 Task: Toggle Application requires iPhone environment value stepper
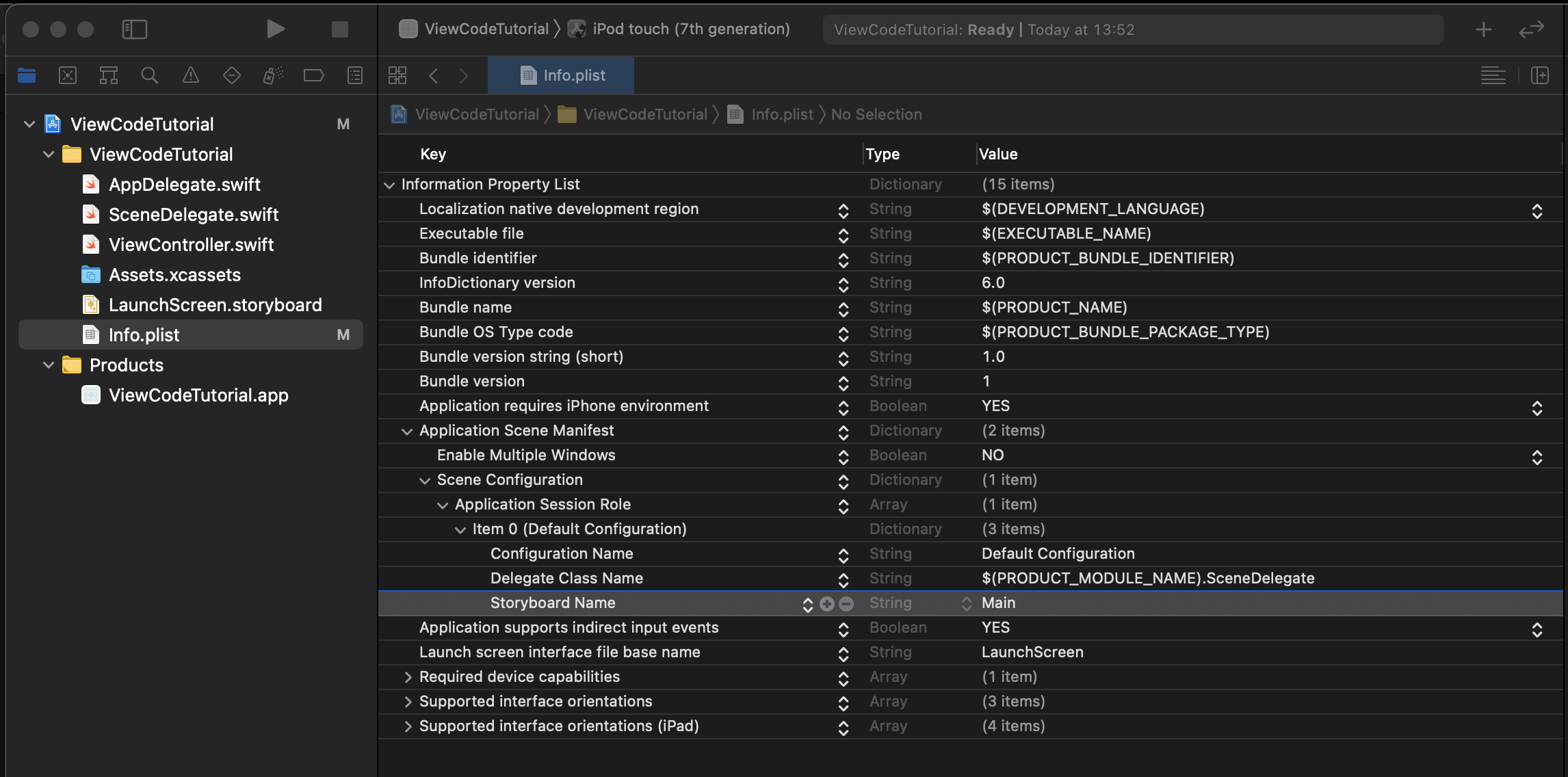coord(1537,408)
